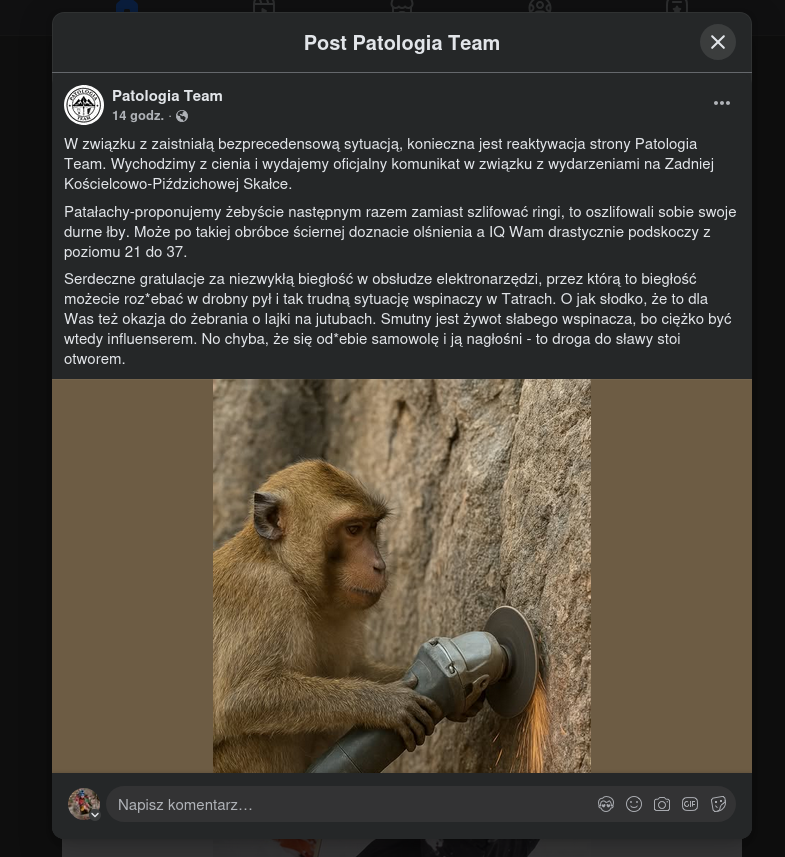
Task: Close the Post Patologia Team dialog
Action: click(x=717, y=42)
